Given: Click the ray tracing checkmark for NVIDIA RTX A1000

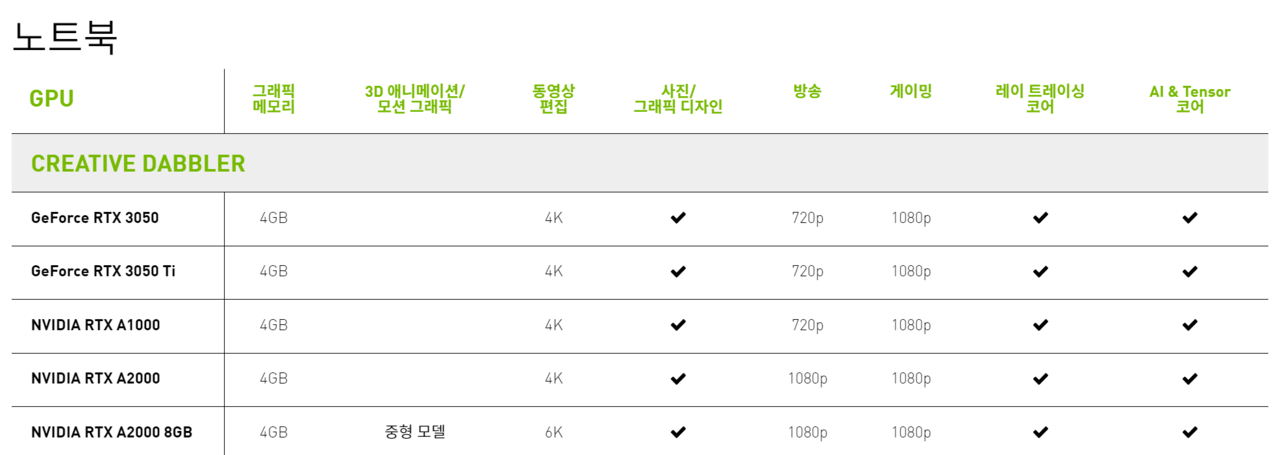Looking at the screenshot, I should tap(1040, 325).
